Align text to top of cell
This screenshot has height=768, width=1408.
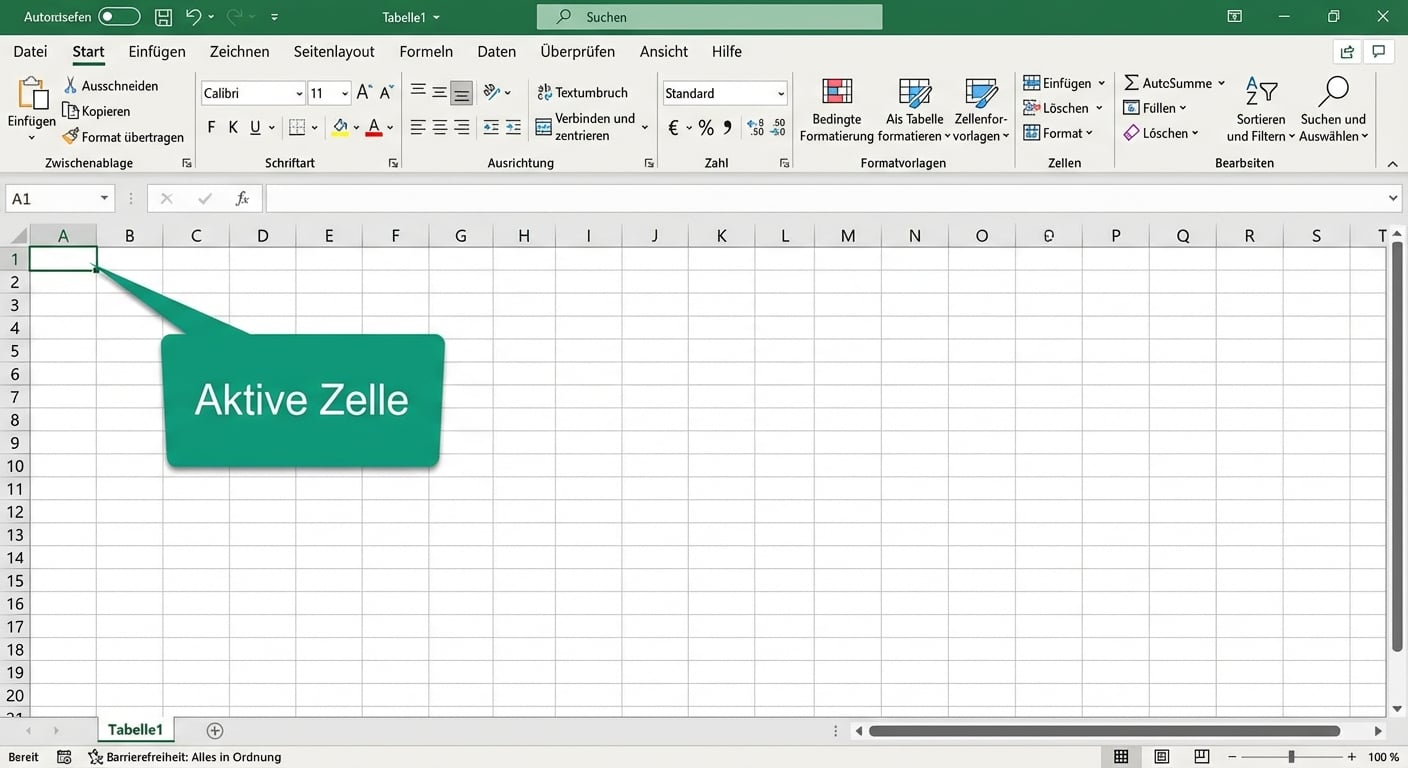click(x=418, y=92)
